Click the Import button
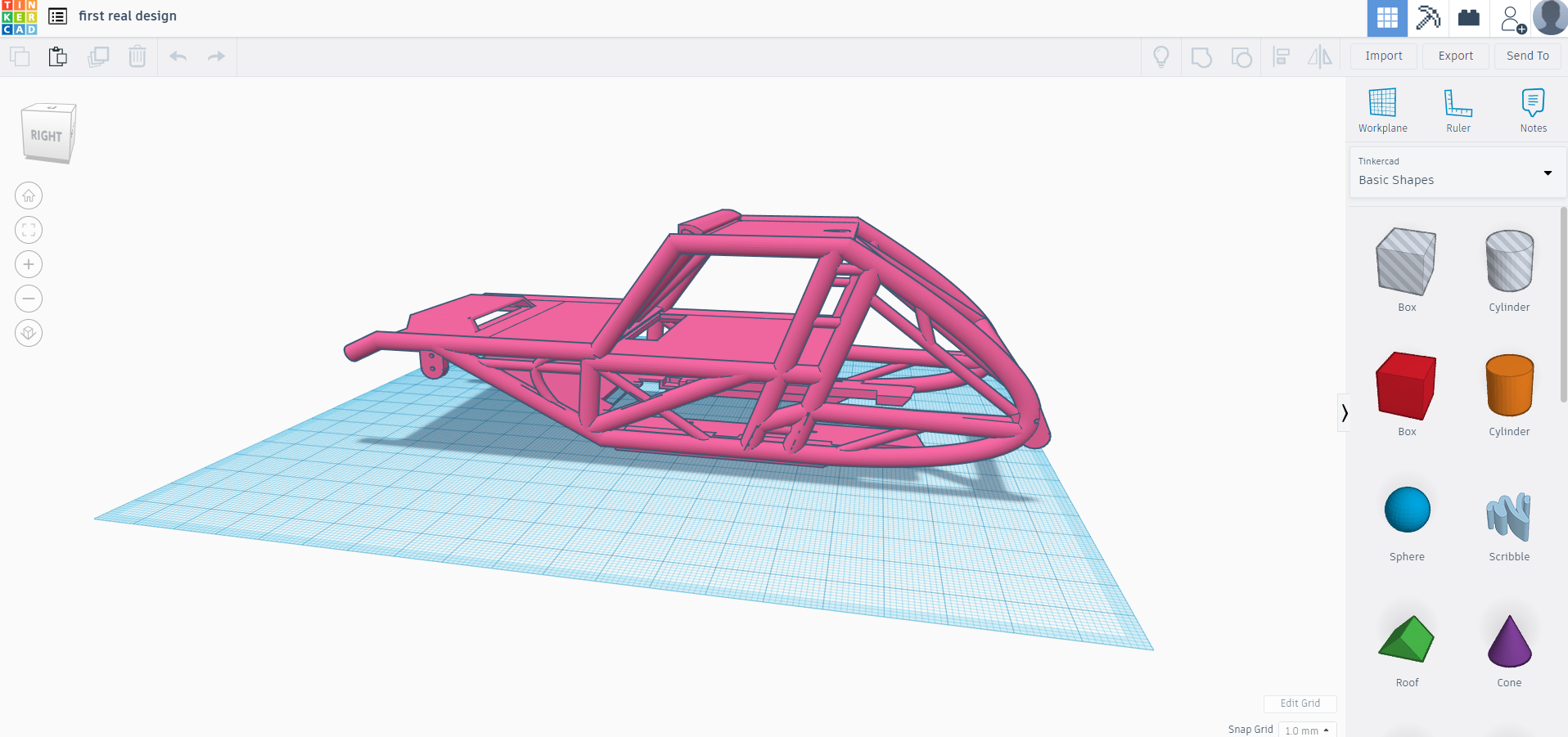Viewport: 1568px width, 737px height. [x=1384, y=56]
